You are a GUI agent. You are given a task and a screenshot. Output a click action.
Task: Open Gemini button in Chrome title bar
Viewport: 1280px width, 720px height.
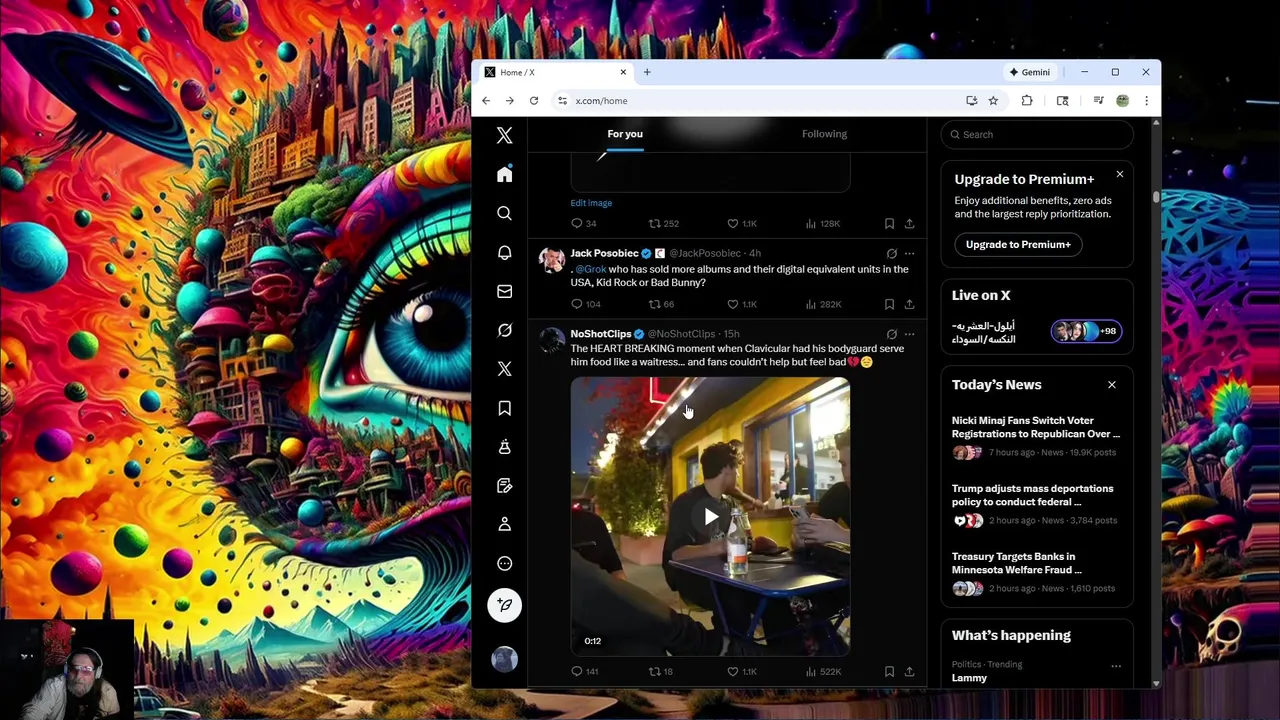[1030, 72]
